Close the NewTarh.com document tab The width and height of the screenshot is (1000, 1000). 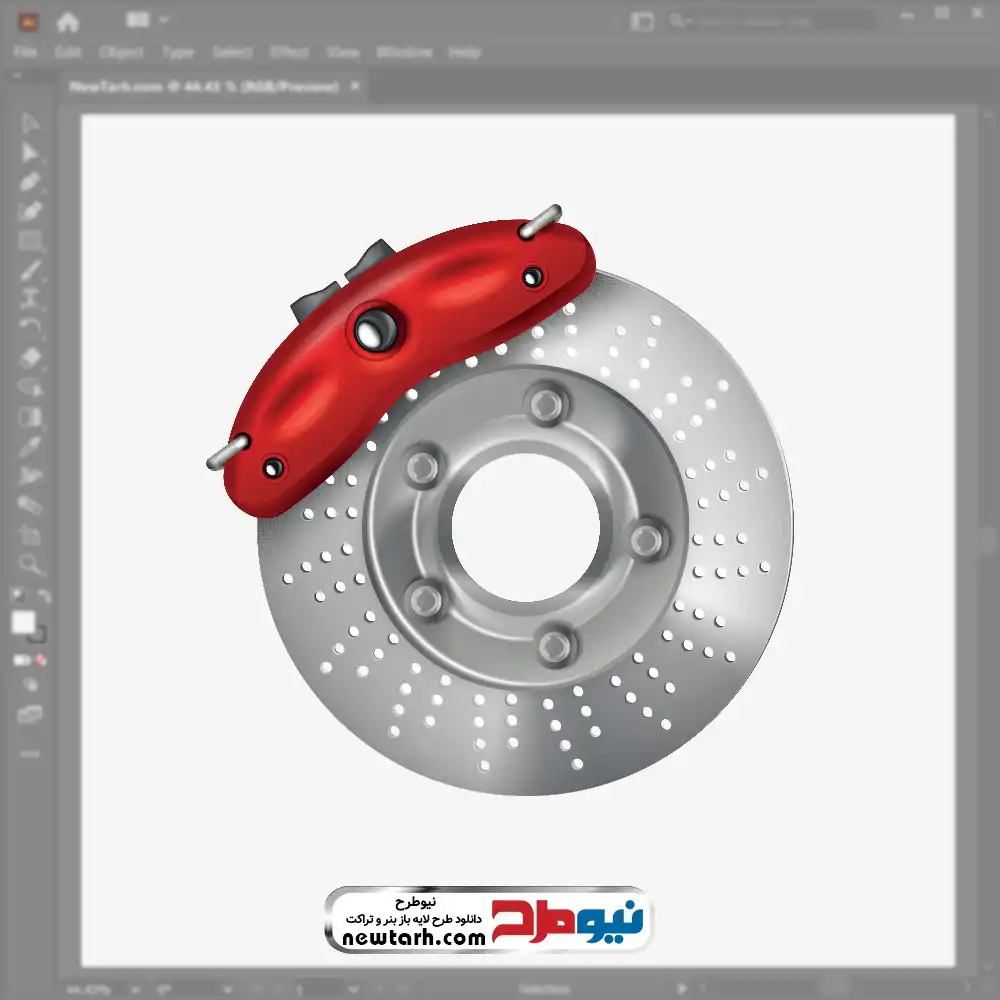click(x=355, y=87)
